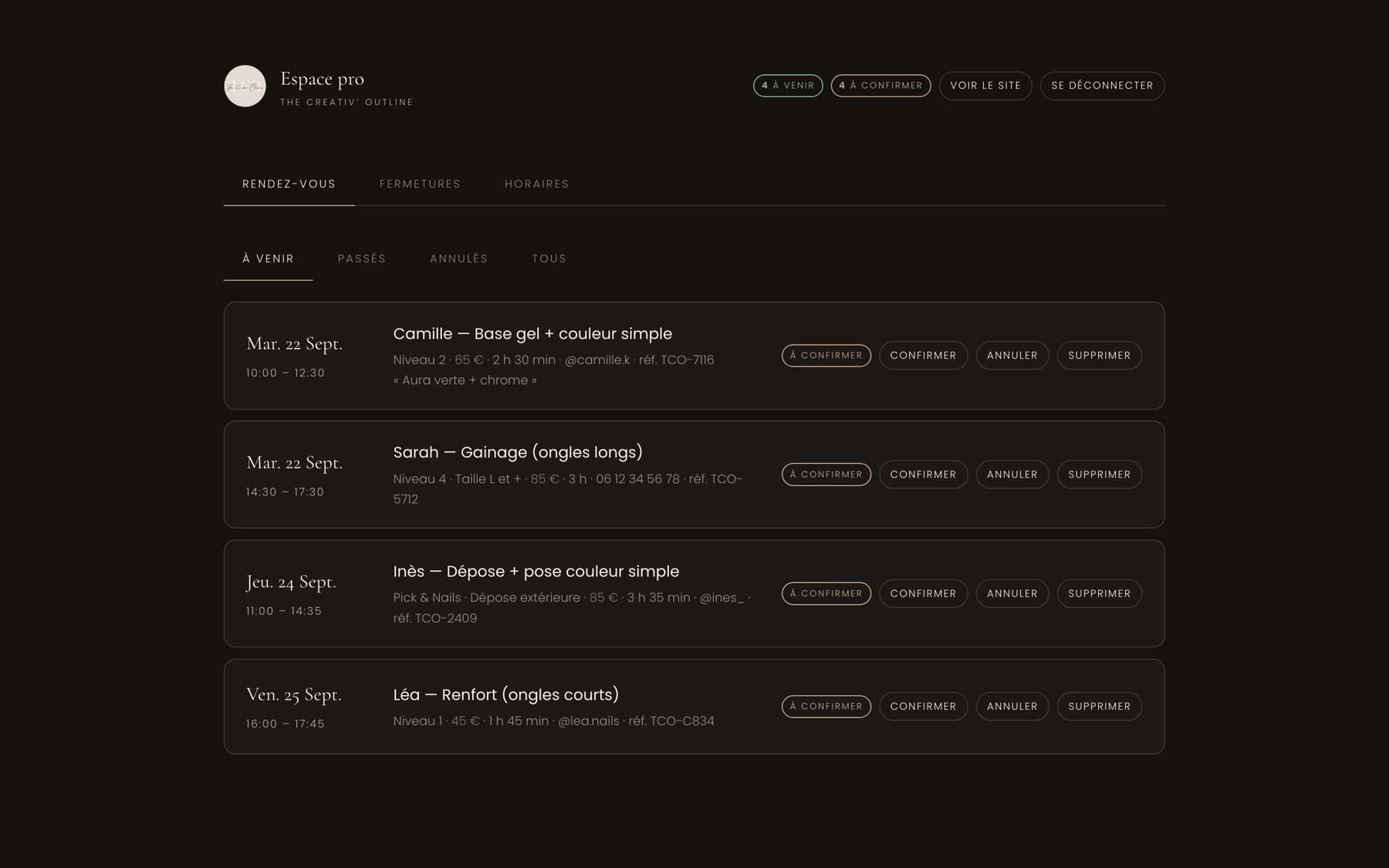1389x868 pixels.
Task: Log out with Se déconnecter
Action: coord(1102,86)
